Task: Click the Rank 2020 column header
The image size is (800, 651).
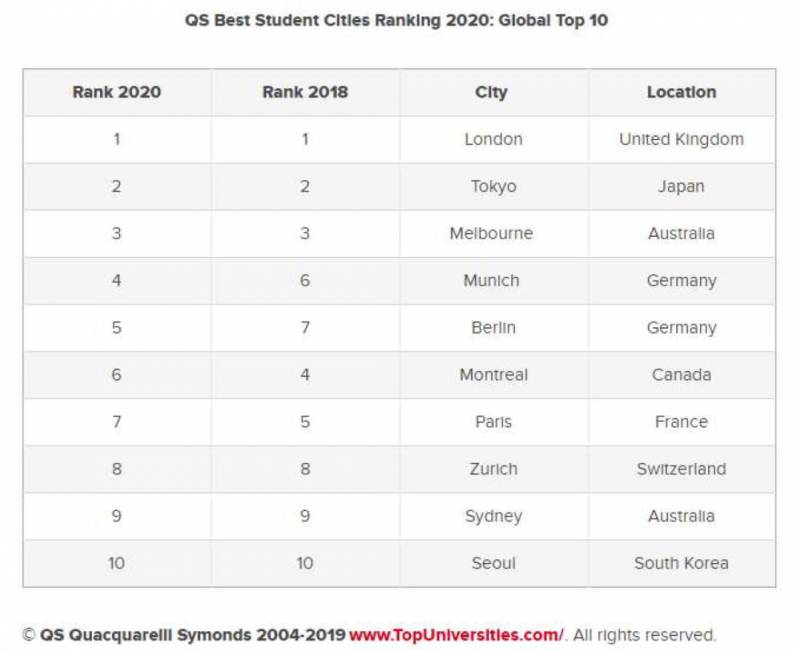Action: pos(117,92)
